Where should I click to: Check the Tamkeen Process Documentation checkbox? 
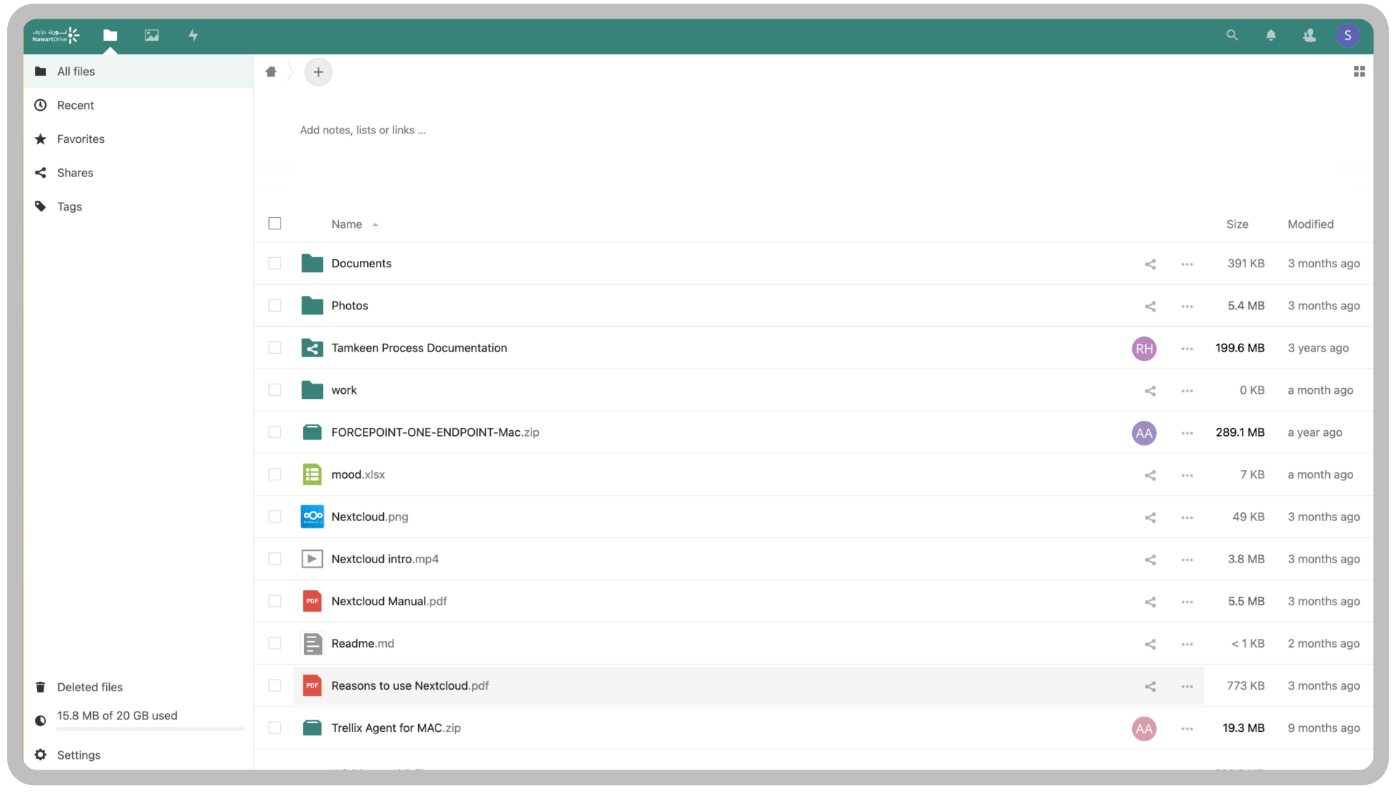pos(275,348)
